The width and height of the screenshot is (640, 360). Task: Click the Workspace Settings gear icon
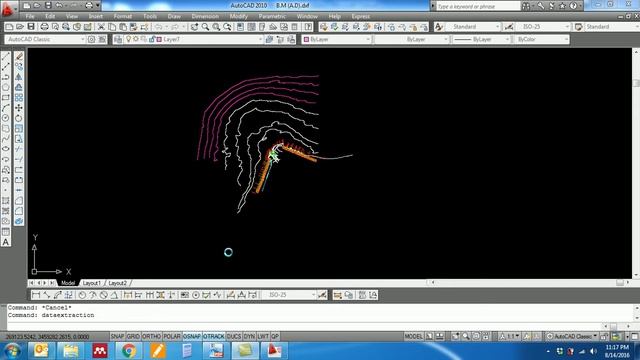91,39
